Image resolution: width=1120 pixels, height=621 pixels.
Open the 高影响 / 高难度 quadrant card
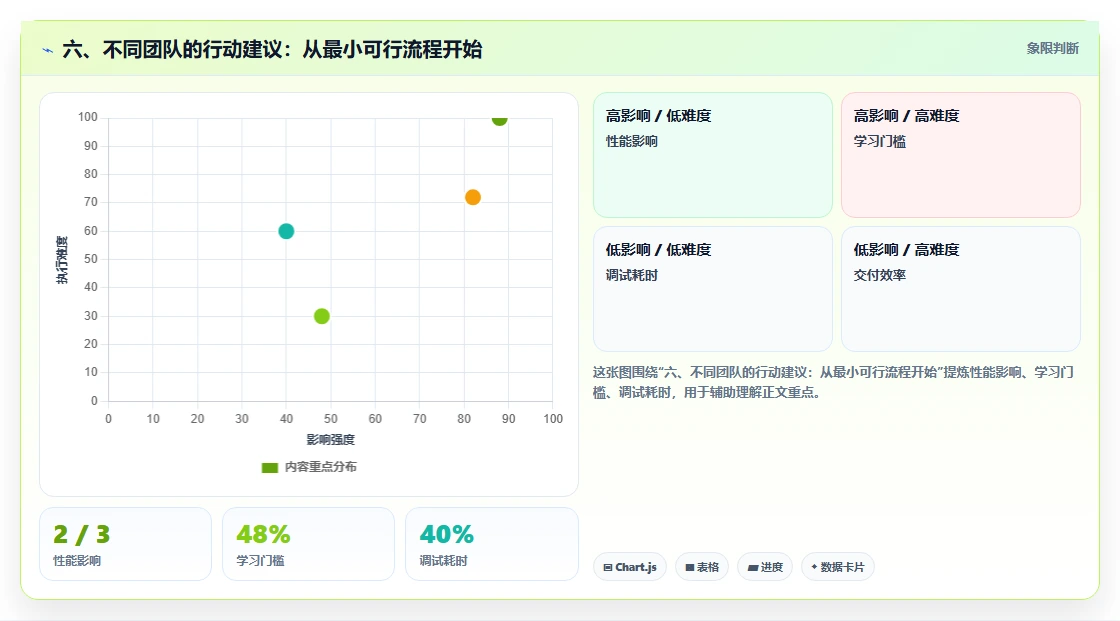tap(961, 155)
